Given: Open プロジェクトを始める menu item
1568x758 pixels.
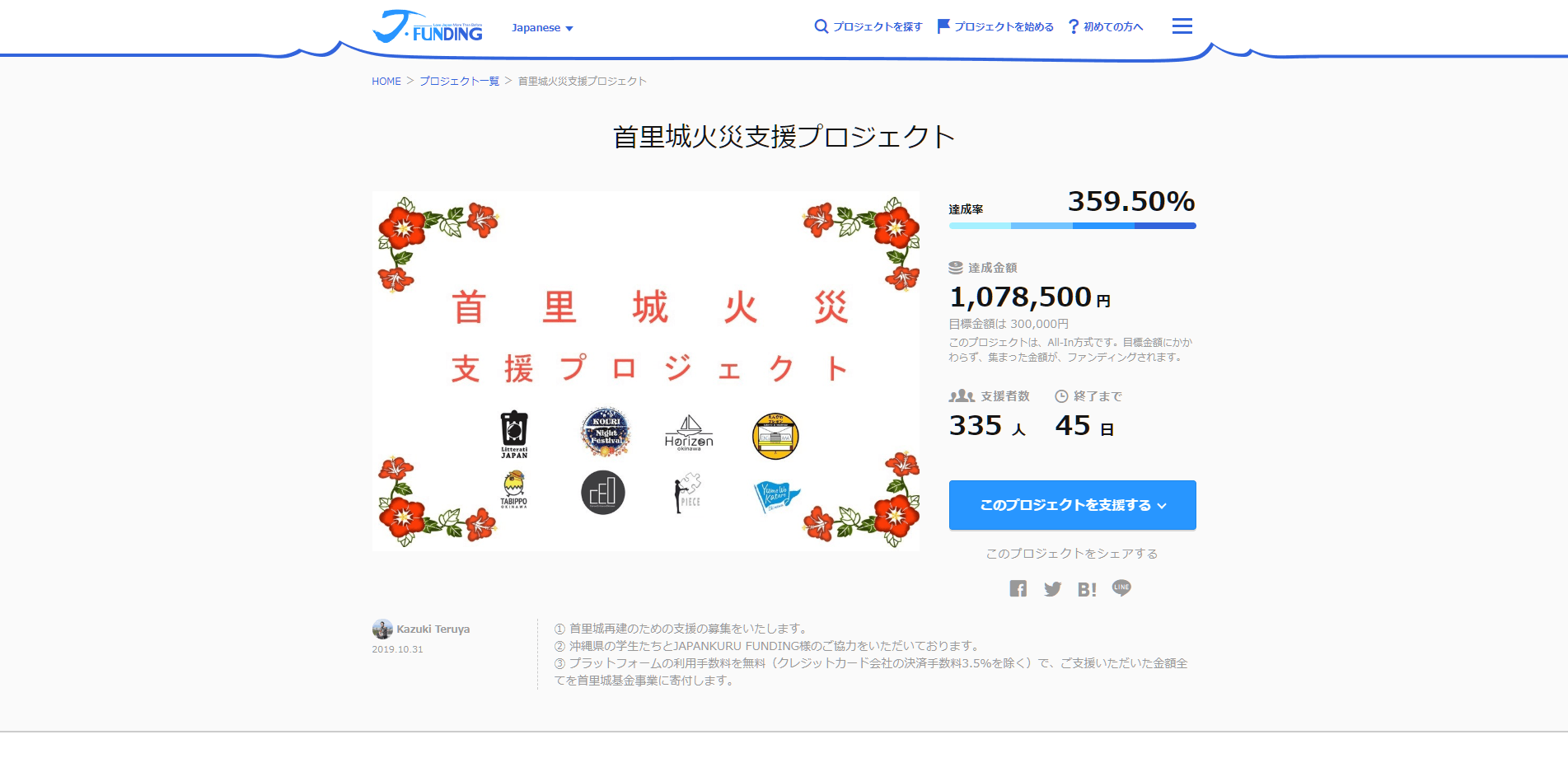Looking at the screenshot, I should [1004, 27].
